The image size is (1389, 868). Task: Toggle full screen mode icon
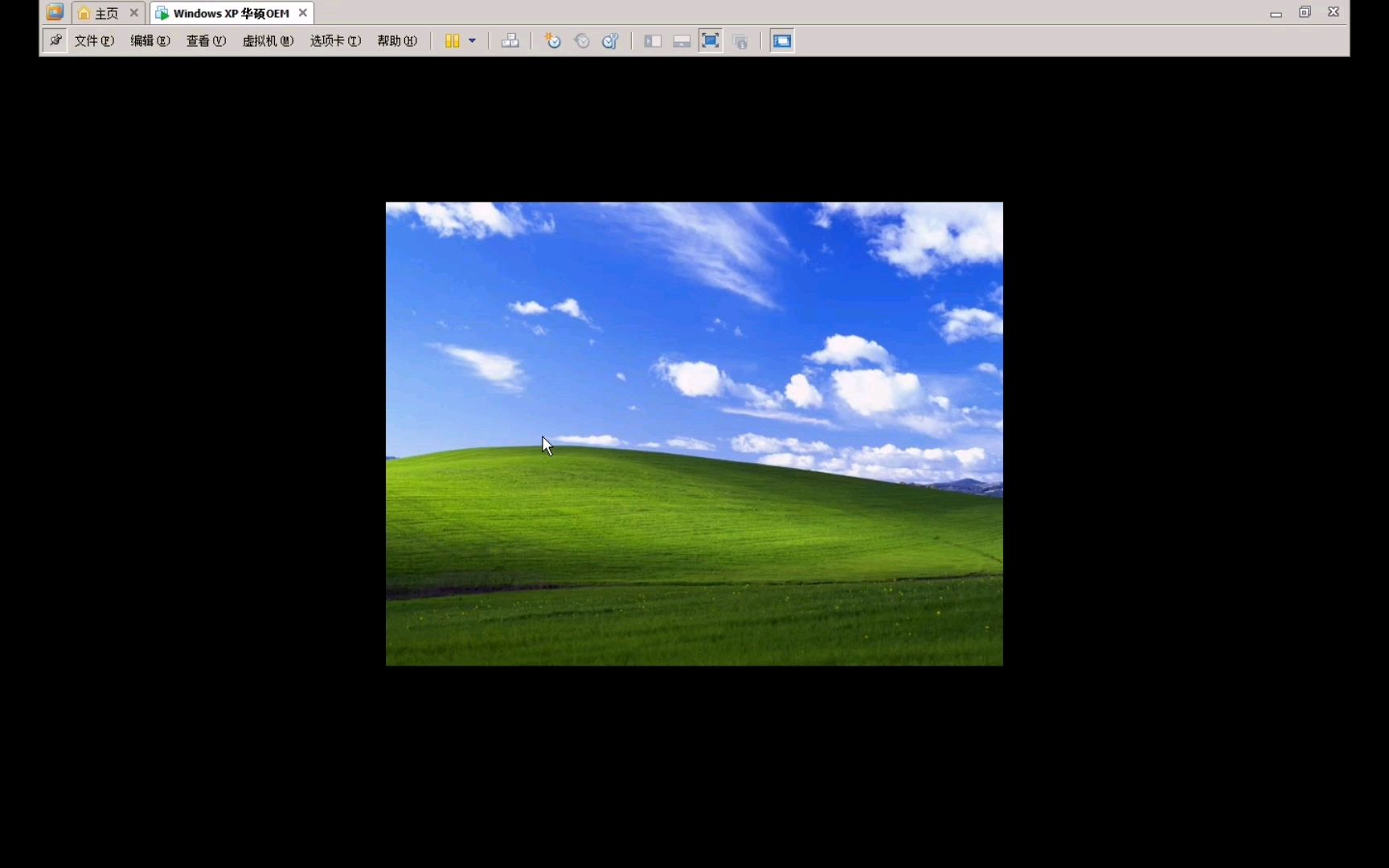point(711,41)
